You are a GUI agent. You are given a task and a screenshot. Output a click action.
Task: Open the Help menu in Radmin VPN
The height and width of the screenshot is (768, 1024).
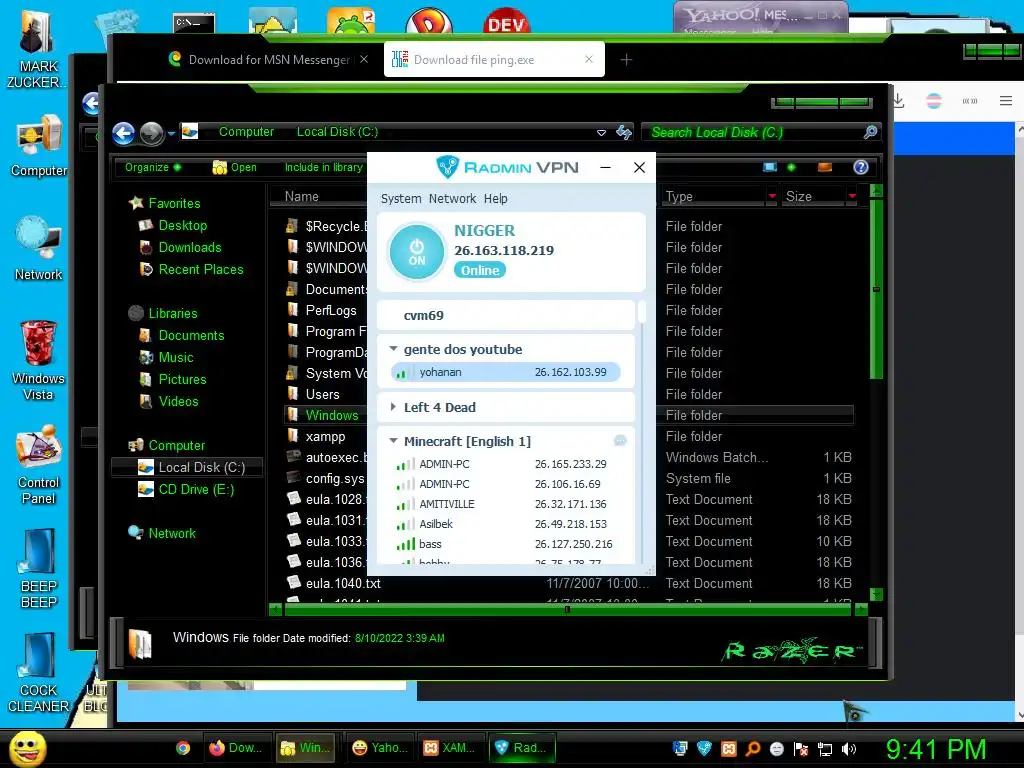[496, 199]
